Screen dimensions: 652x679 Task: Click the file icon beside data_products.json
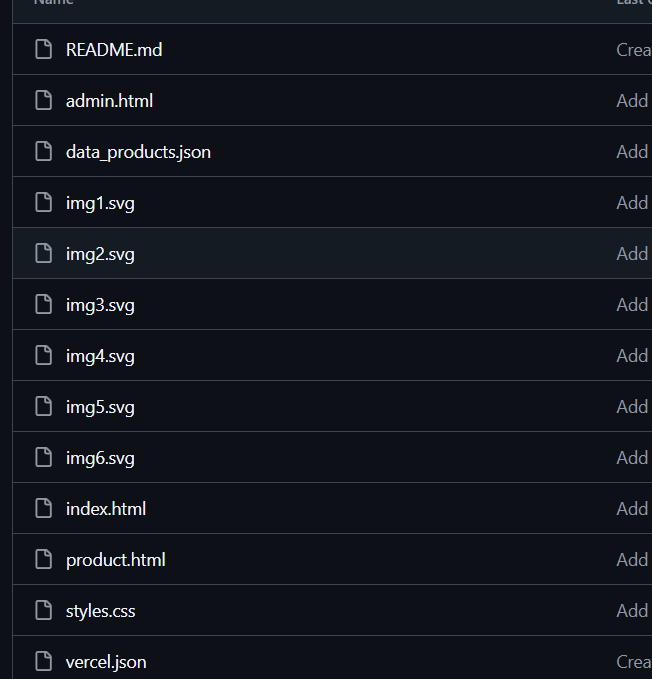(x=43, y=151)
